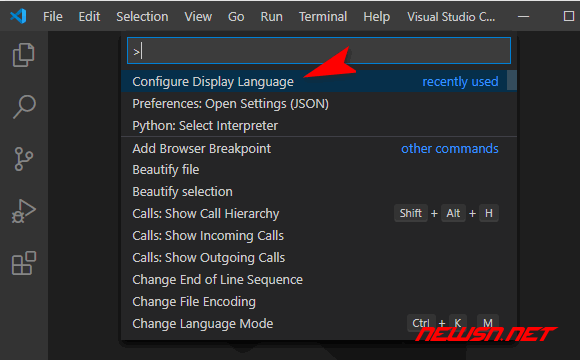
Task: Open the Run menu
Action: 271,17
